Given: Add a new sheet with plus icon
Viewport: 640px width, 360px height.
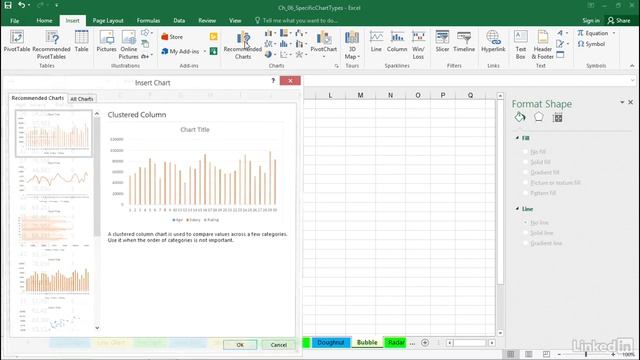Looking at the screenshot, I should [x=425, y=343].
